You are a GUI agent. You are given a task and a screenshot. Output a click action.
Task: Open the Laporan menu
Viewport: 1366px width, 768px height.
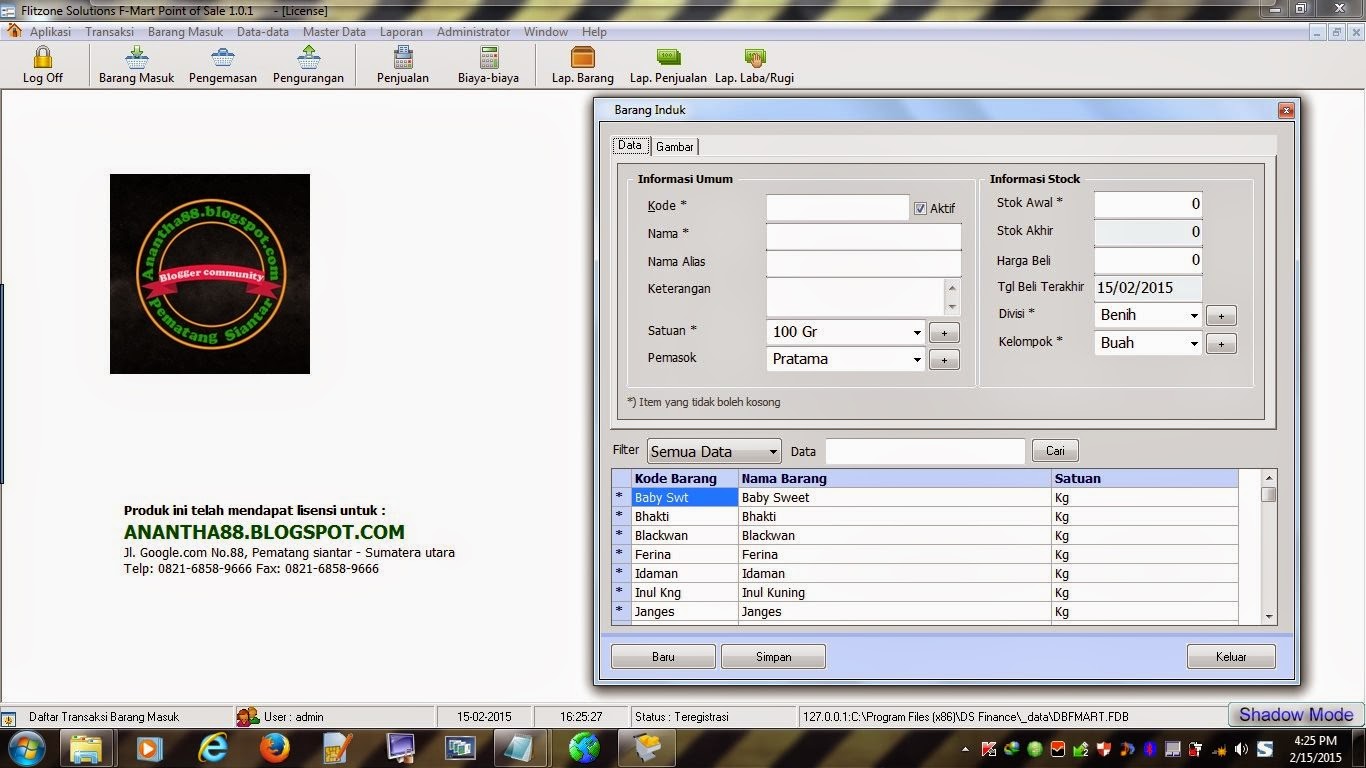pyautogui.click(x=401, y=32)
